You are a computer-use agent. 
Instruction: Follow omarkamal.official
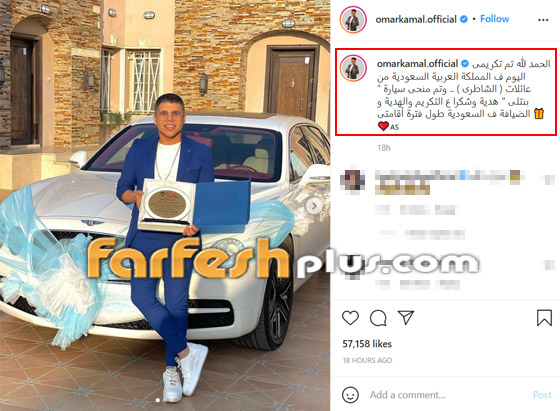(495, 19)
